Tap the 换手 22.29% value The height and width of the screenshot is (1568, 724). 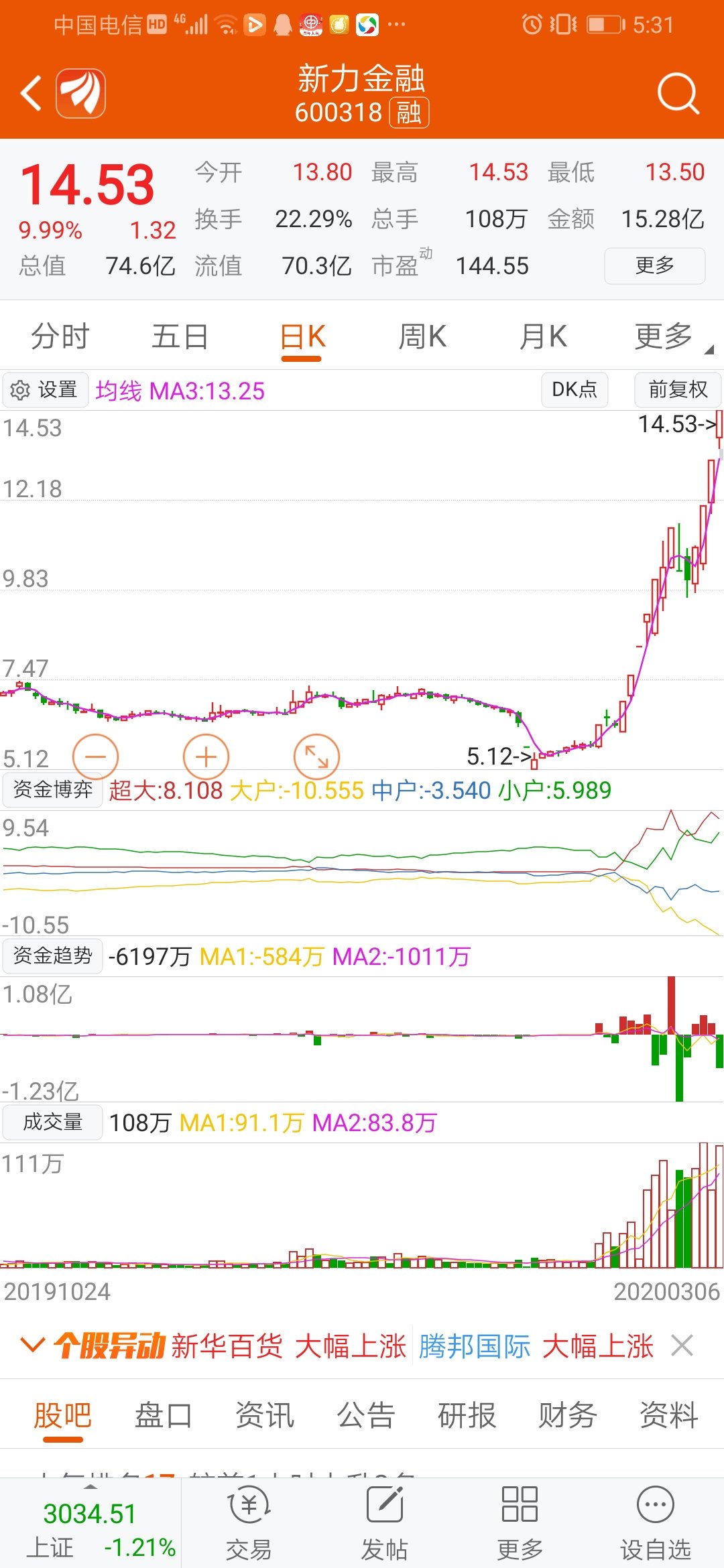313,219
